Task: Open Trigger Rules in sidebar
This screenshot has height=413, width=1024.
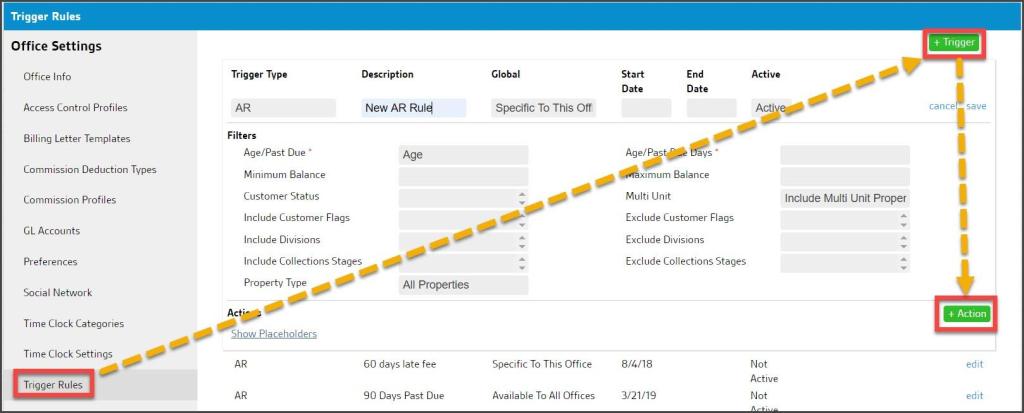Action: (x=53, y=385)
